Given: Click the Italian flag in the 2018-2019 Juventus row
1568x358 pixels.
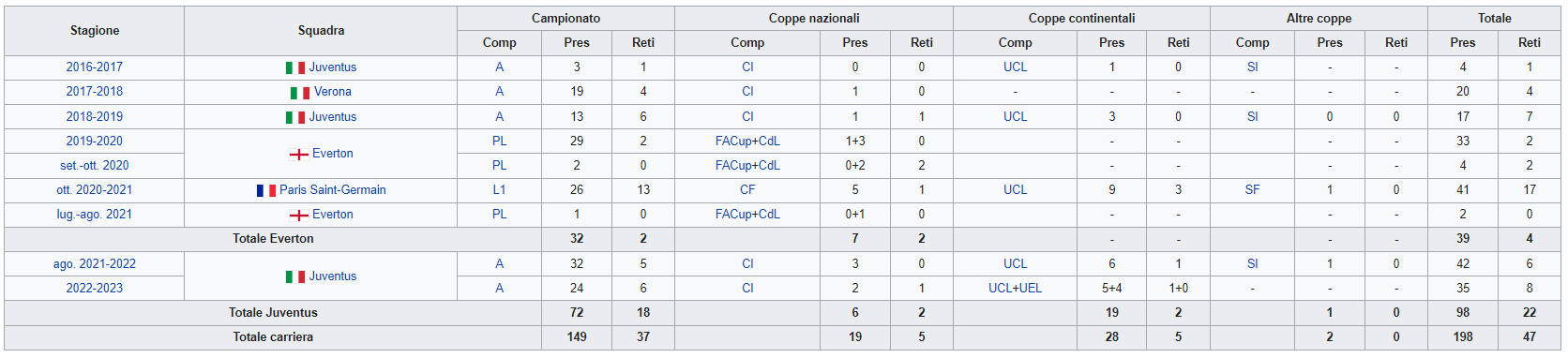Looking at the screenshot, I should click(295, 118).
